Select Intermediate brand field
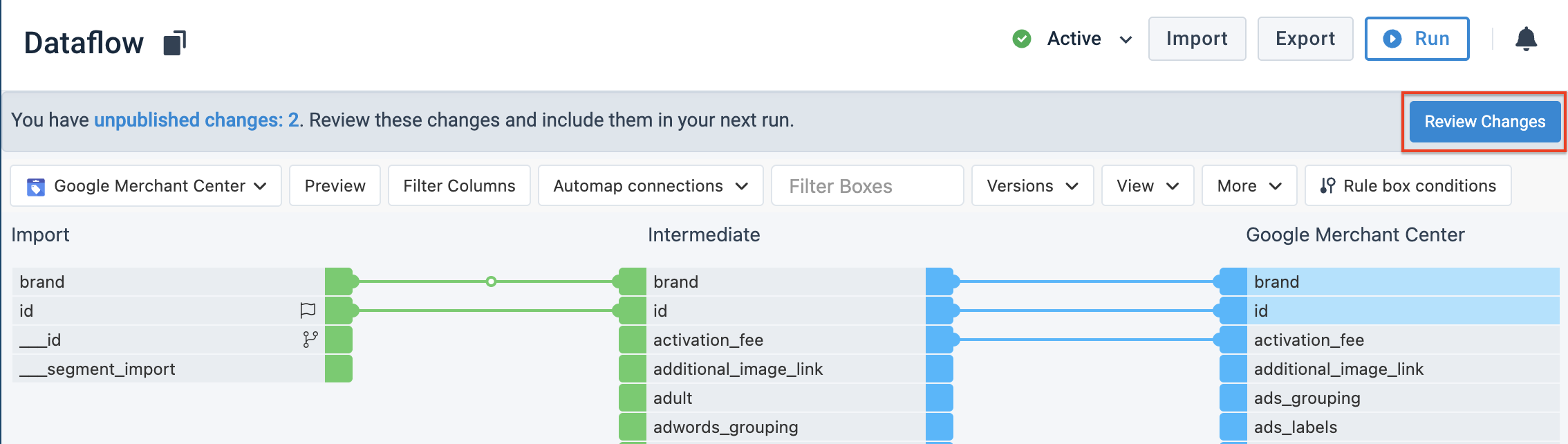Viewport: 1568px width, 444px height. (786, 281)
